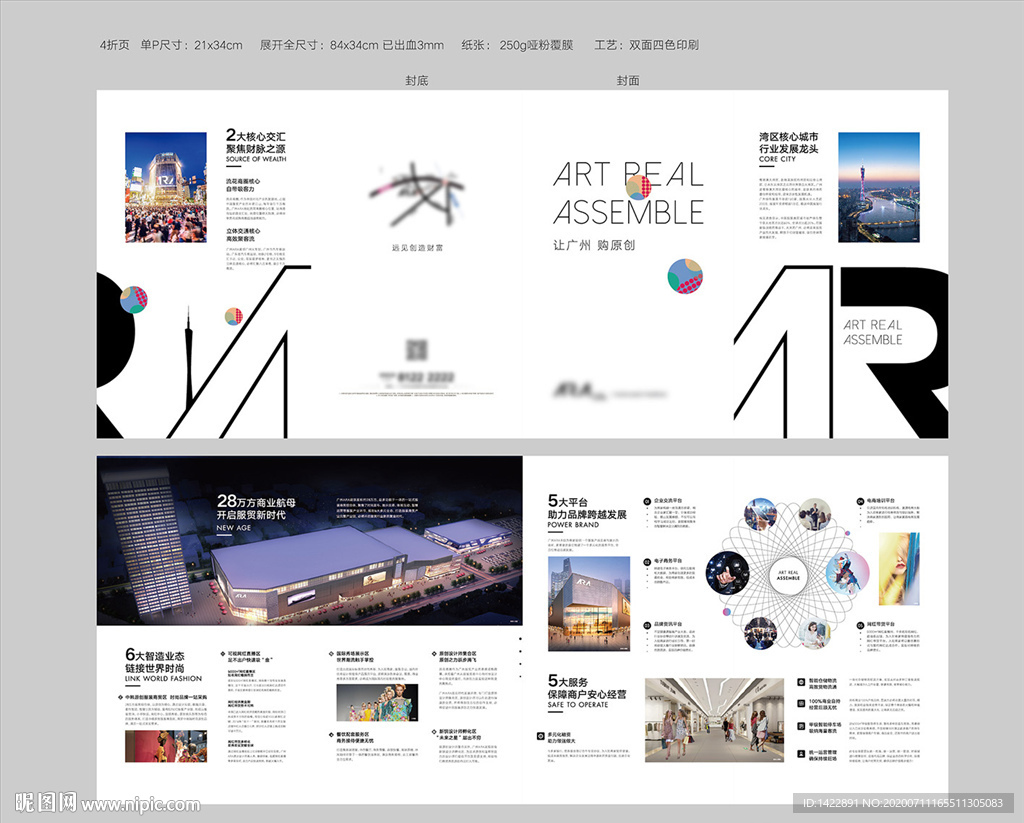This screenshot has width=1024, height=823.
Task: Select the '5大服务 保障商户安心经营' heading
Action: pyautogui.click(x=587, y=687)
